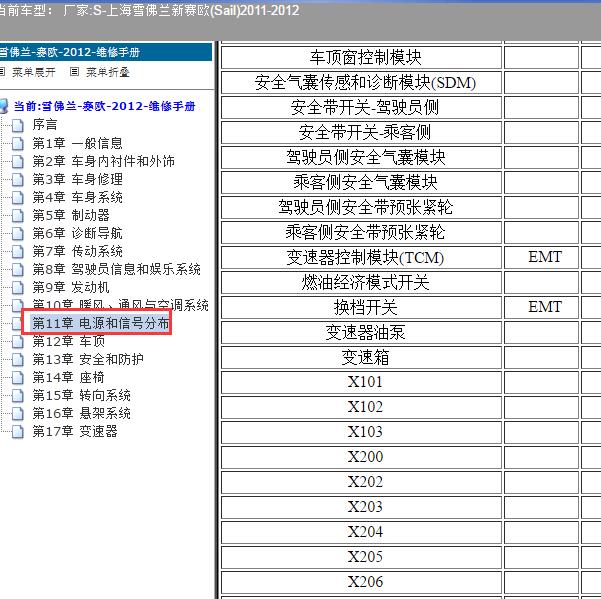The image size is (601, 599).
Task: Select 第14章 座椅 chapter
Action: [69, 377]
